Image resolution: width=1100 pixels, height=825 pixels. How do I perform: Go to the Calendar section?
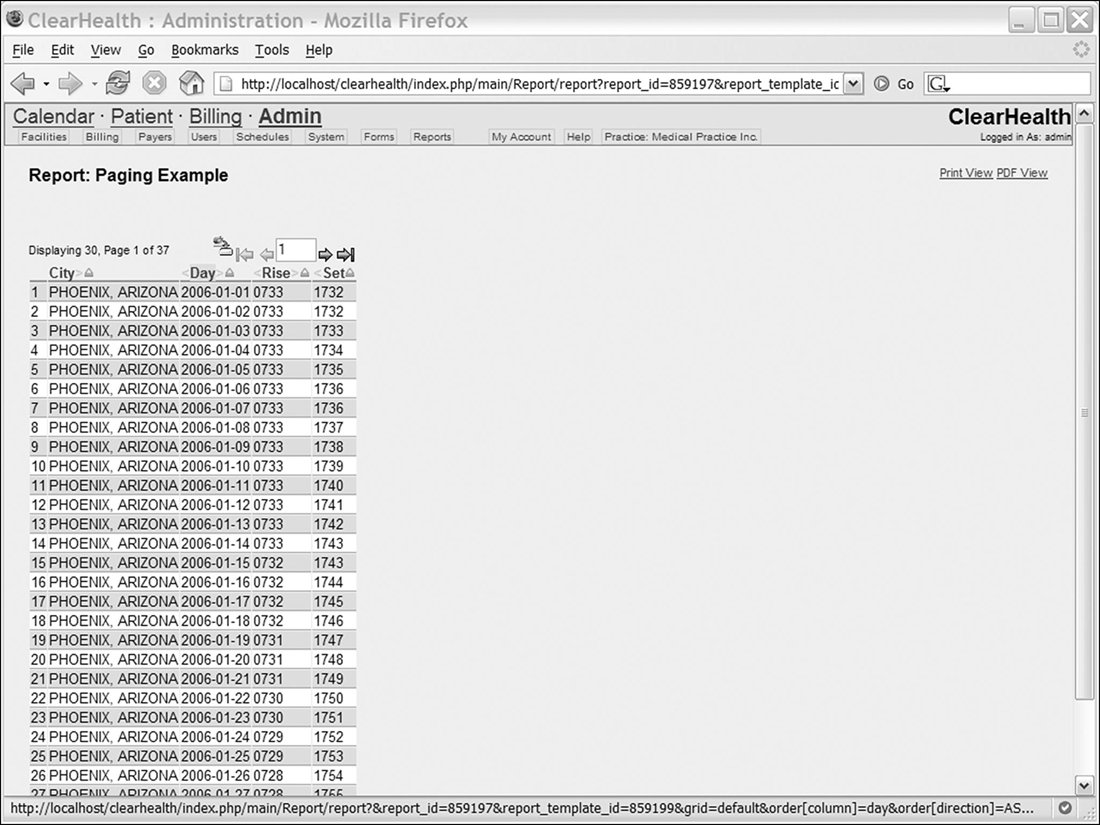coord(53,116)
